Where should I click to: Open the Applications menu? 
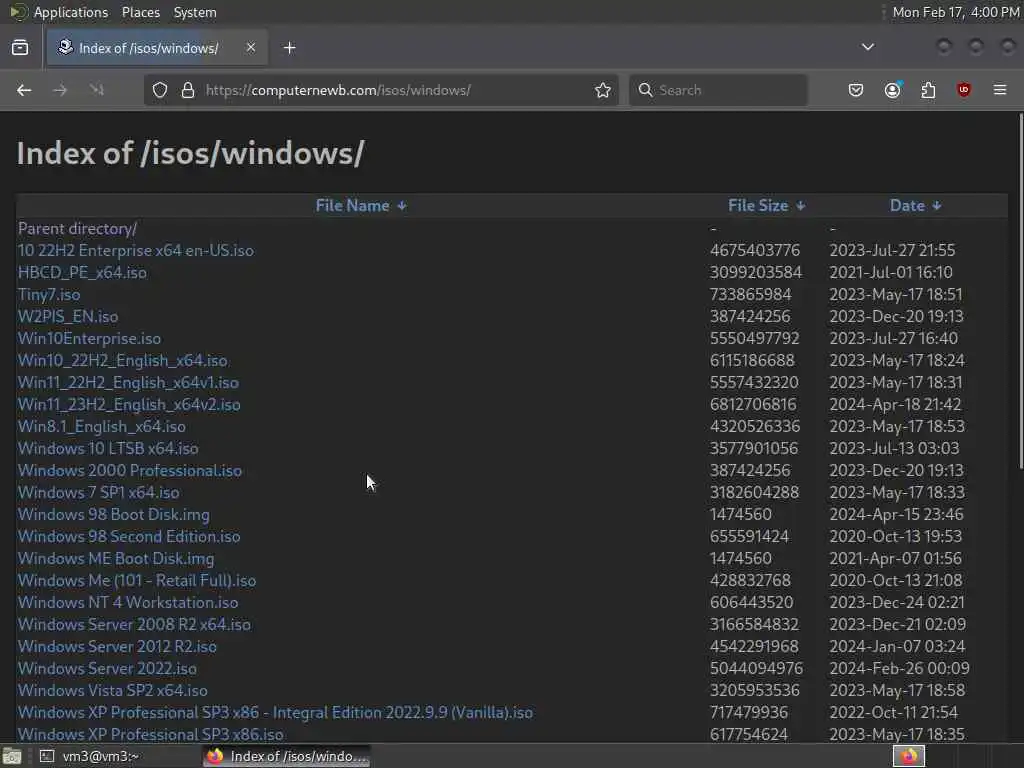(x=71, y=12)
